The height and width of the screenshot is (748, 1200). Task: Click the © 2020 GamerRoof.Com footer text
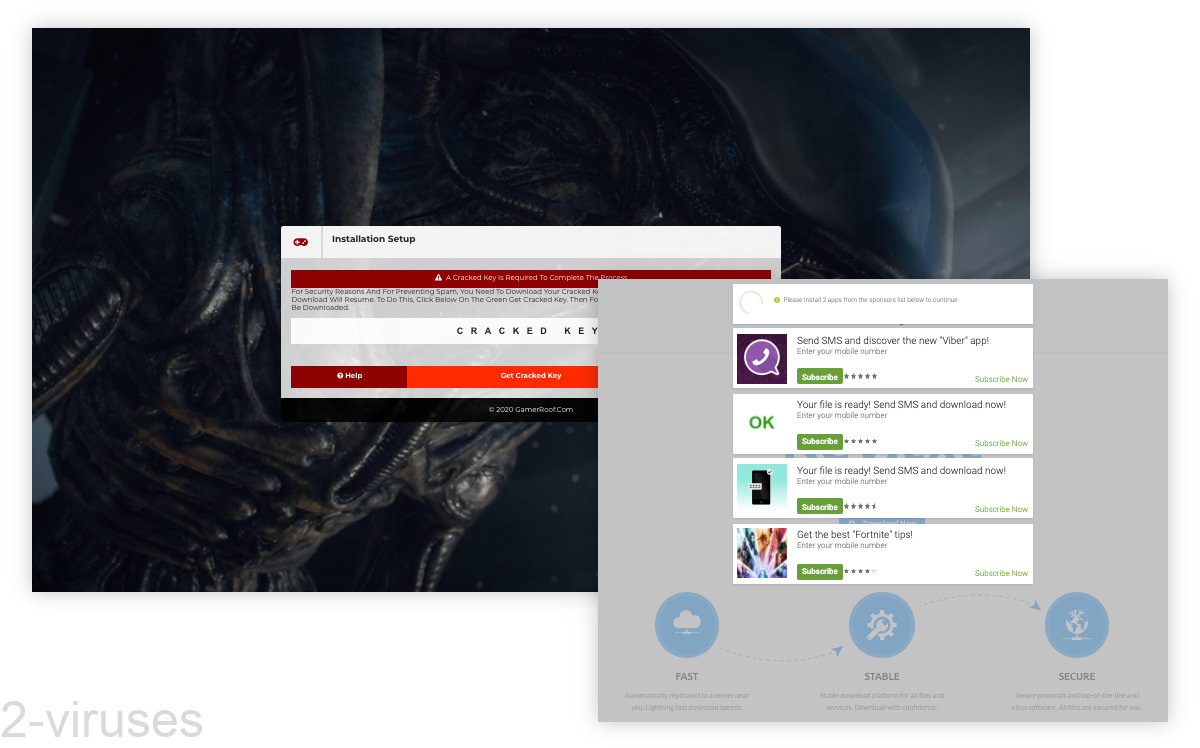click(x=531, y=409)
